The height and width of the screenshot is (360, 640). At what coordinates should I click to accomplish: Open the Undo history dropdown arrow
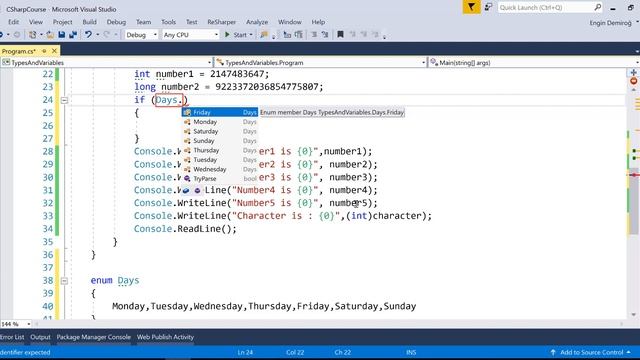coord(98,35)
